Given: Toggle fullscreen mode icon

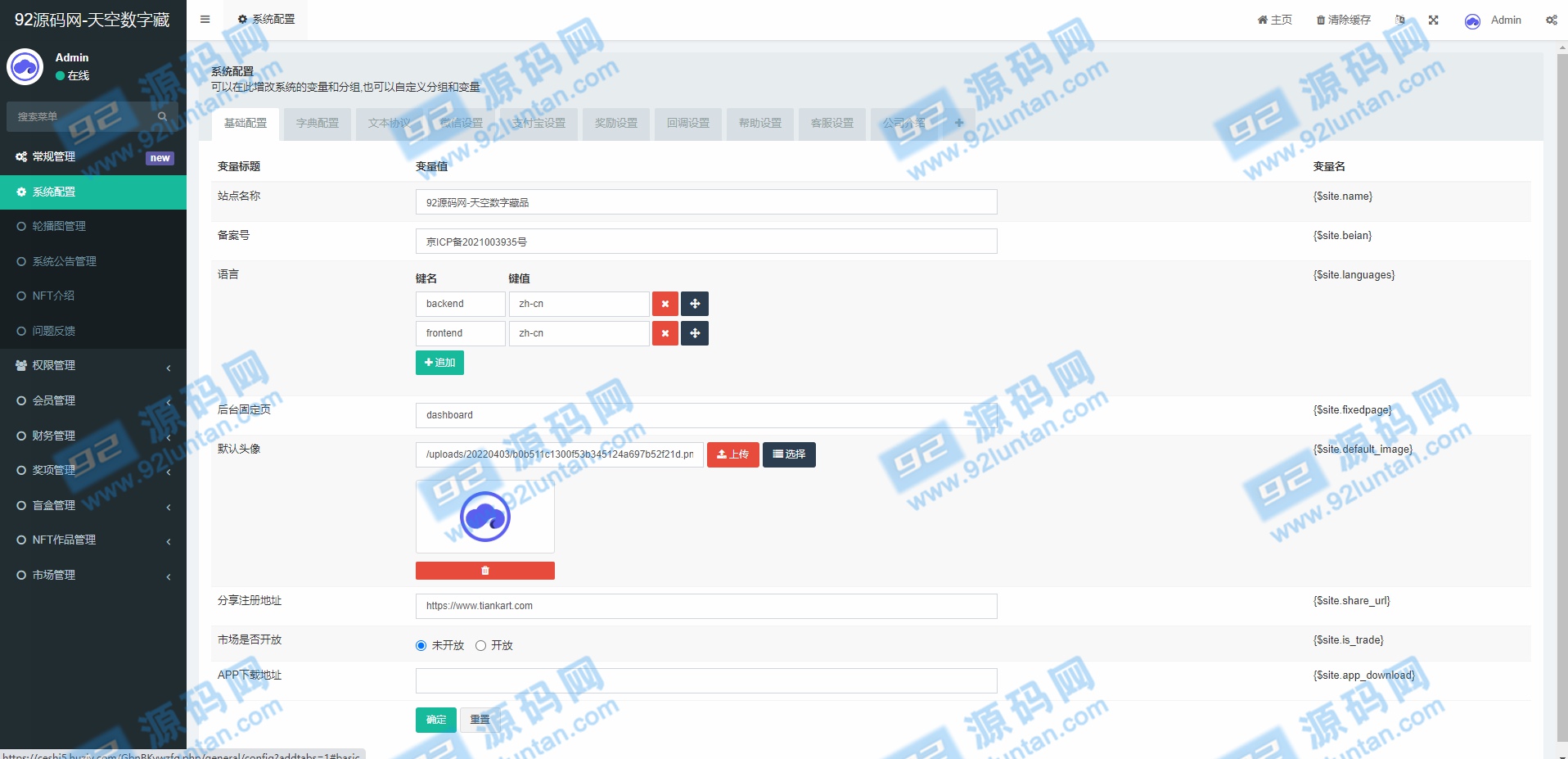Looking at the screenshot, I should 1434,20.
